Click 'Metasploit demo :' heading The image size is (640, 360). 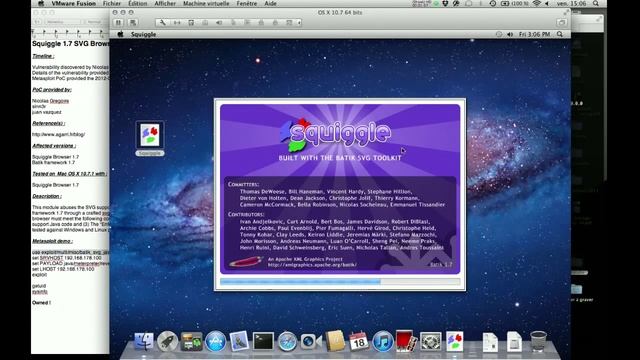pos(53,241)
